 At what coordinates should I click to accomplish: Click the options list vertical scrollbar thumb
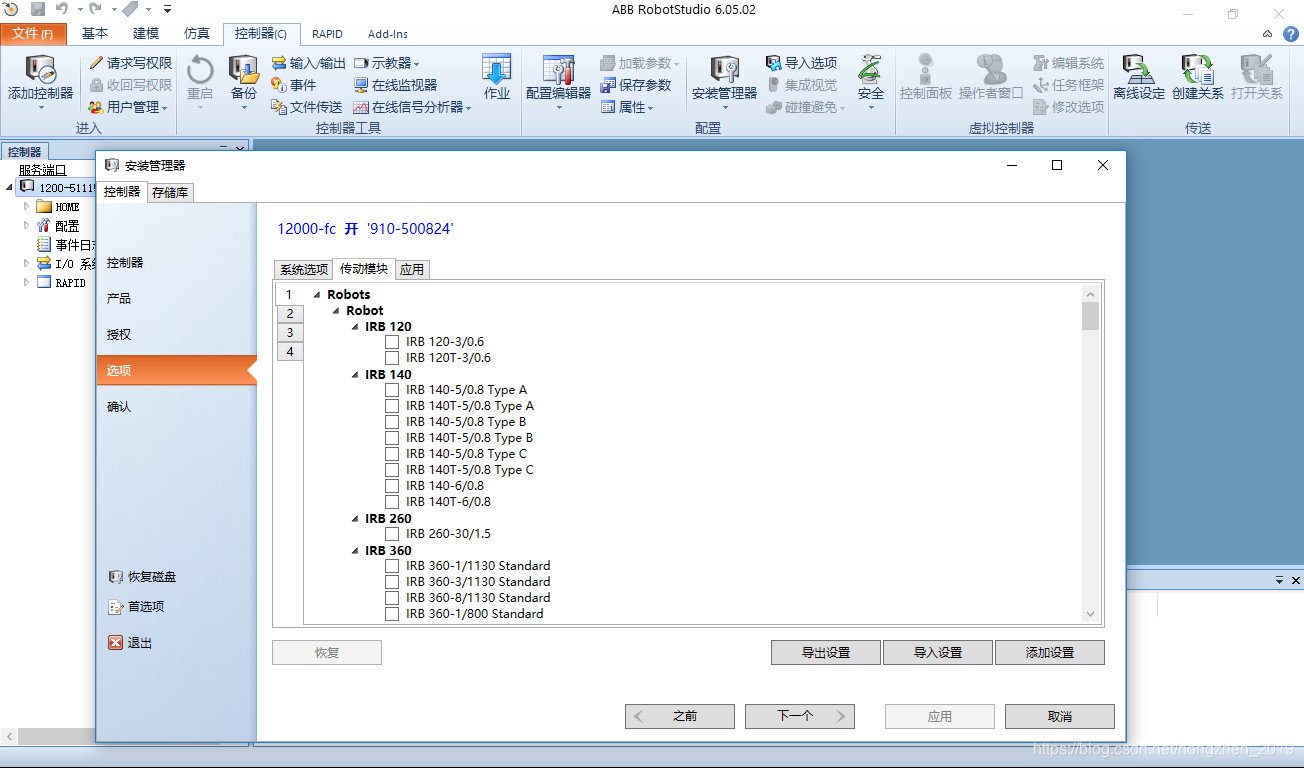click(1090, 316)
